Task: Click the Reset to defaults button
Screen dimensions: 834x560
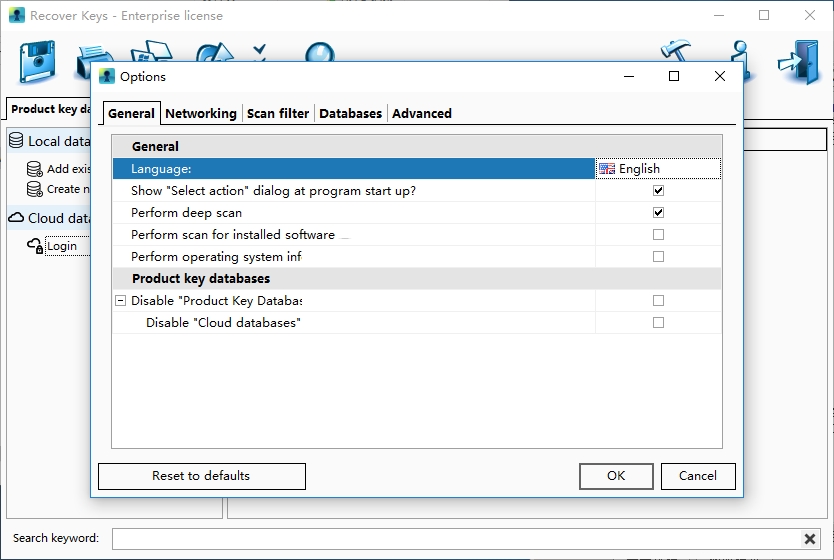Action: coord(202,476)
